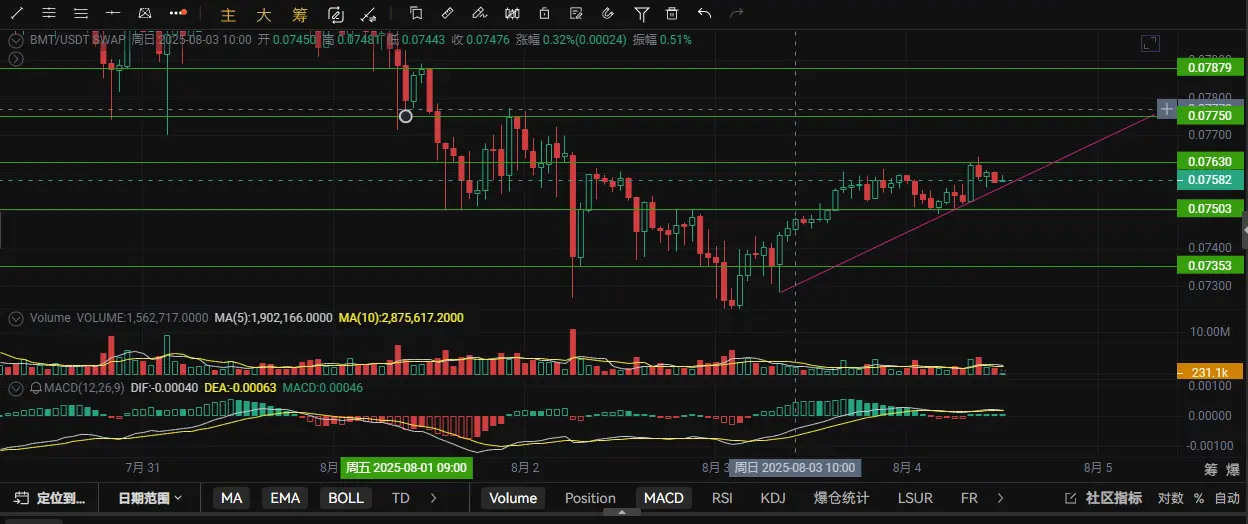Choose the horizontal lines drawing tool

tap(81, 14)
